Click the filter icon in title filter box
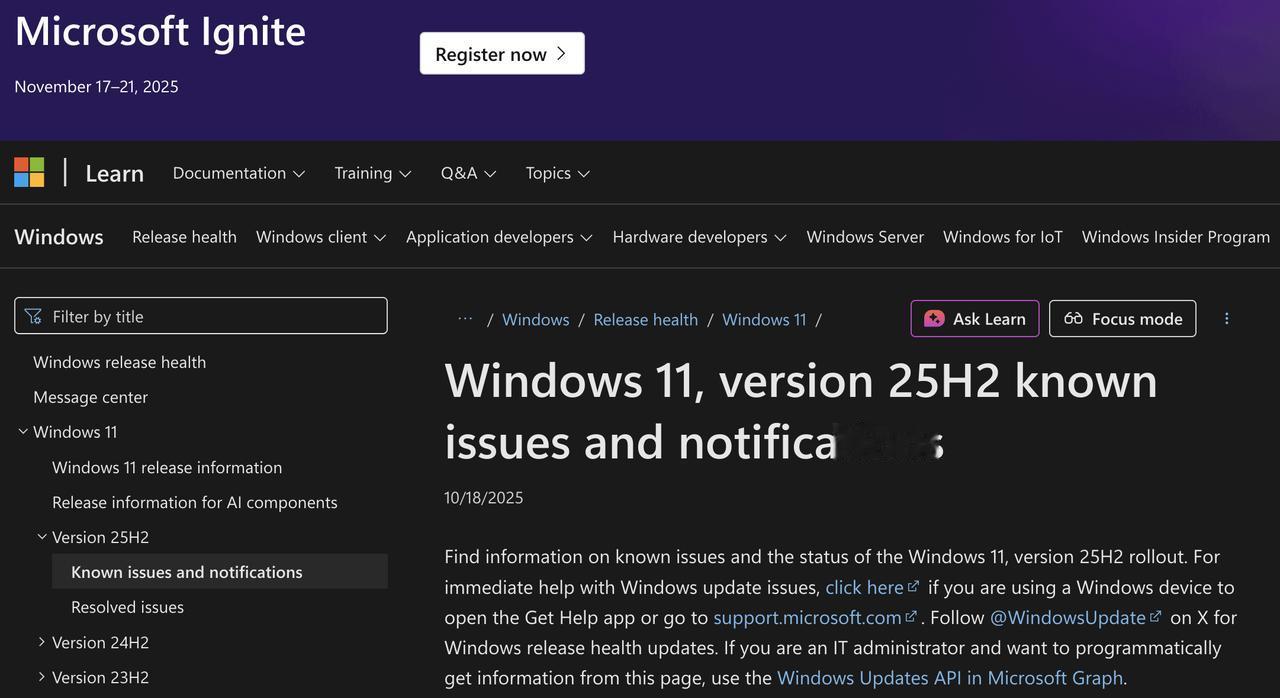Image resolution: width=1280 pixels, height=698 pixels. (33, 316)
